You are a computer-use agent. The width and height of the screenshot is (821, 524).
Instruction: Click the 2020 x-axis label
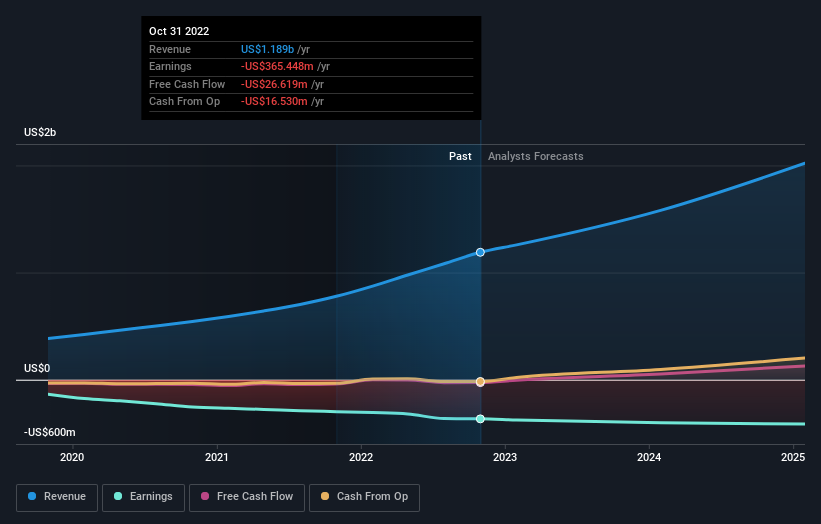pyautogui.click(x=72, y=458)
